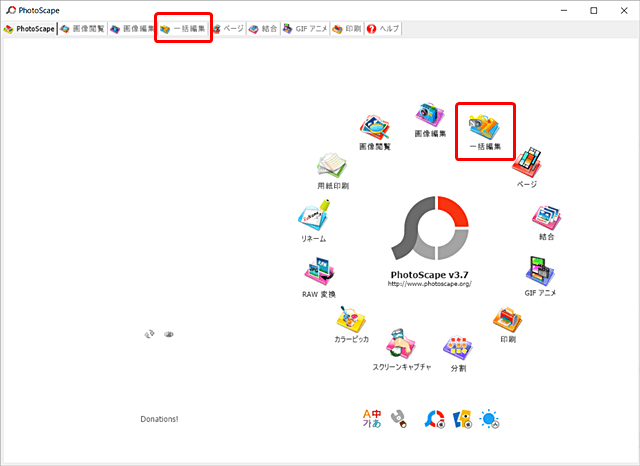Click the PhotoScape logo icon in bottom row
The image size is (640, 466).
click(434, 419)
